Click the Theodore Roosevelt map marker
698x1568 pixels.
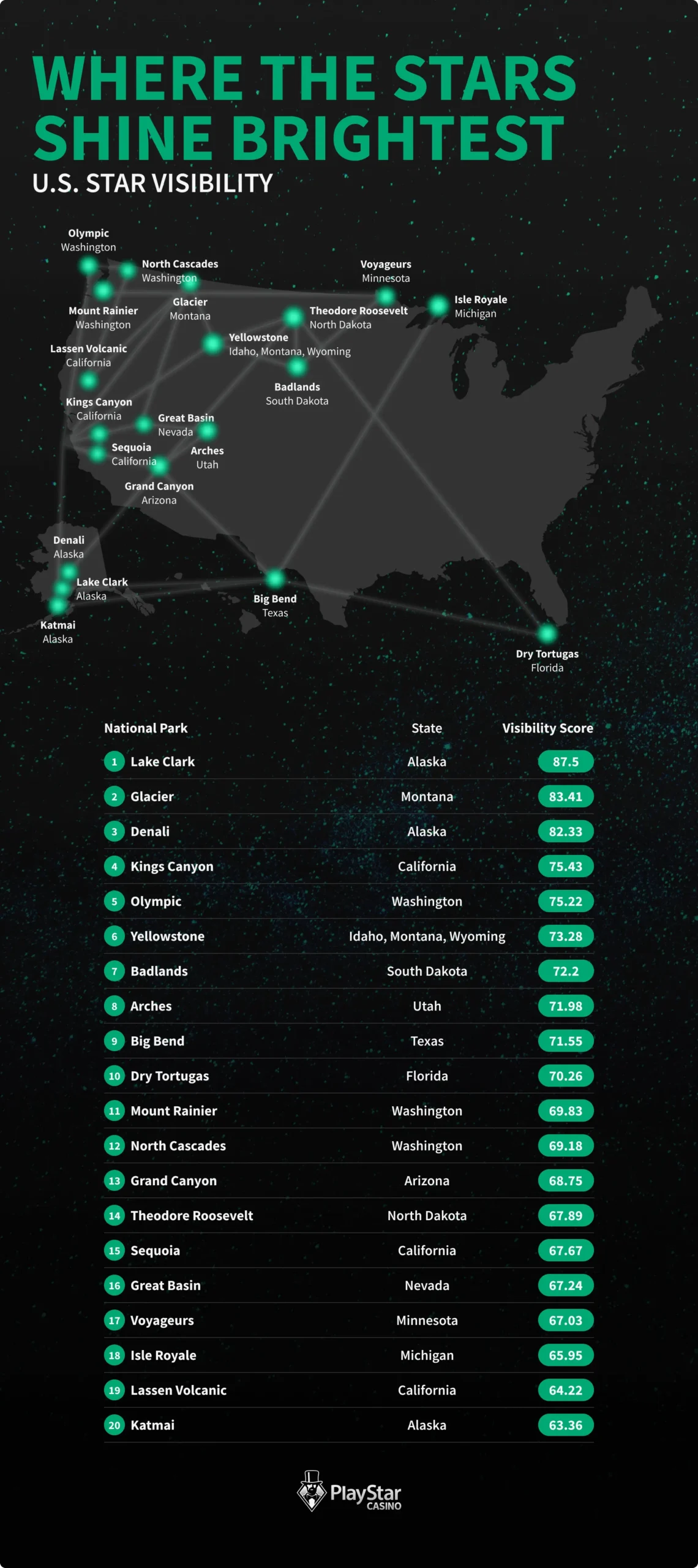point(293,317)
